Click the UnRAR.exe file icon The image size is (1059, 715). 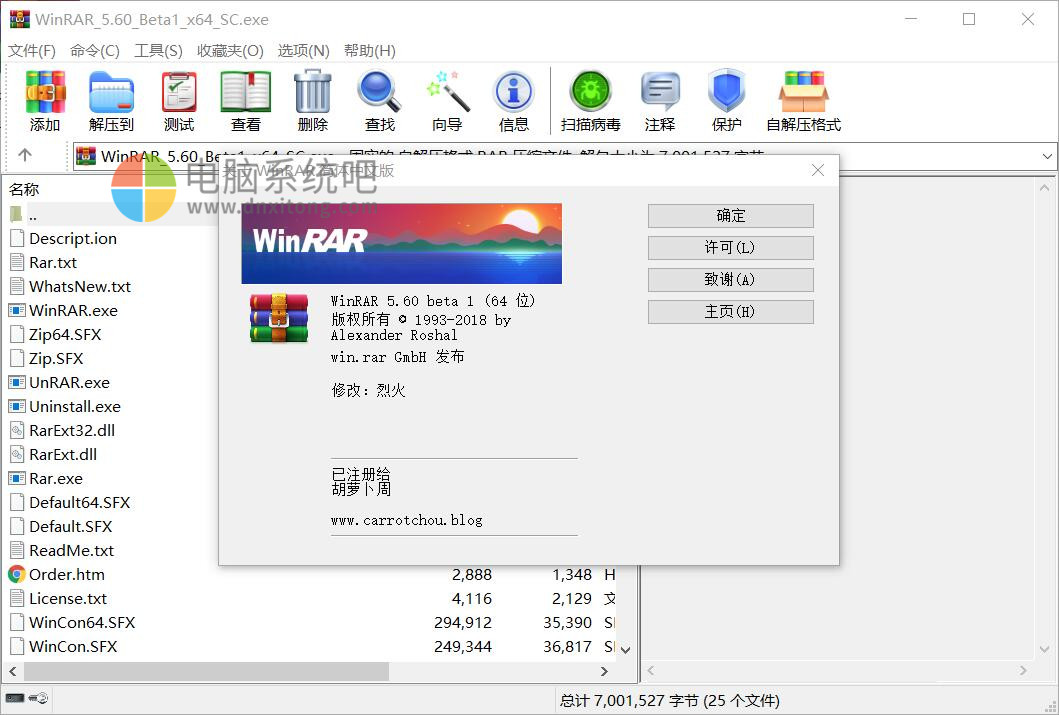(x=17, y=383)
